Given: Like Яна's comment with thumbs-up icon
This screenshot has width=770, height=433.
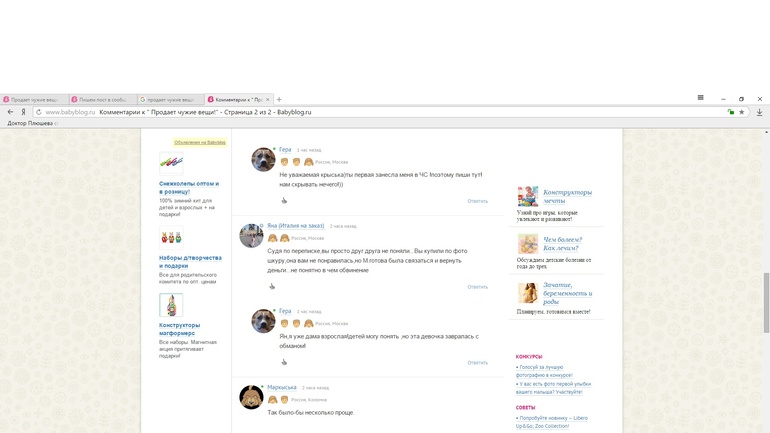Looking at the screenshot, I should [272, 287].
